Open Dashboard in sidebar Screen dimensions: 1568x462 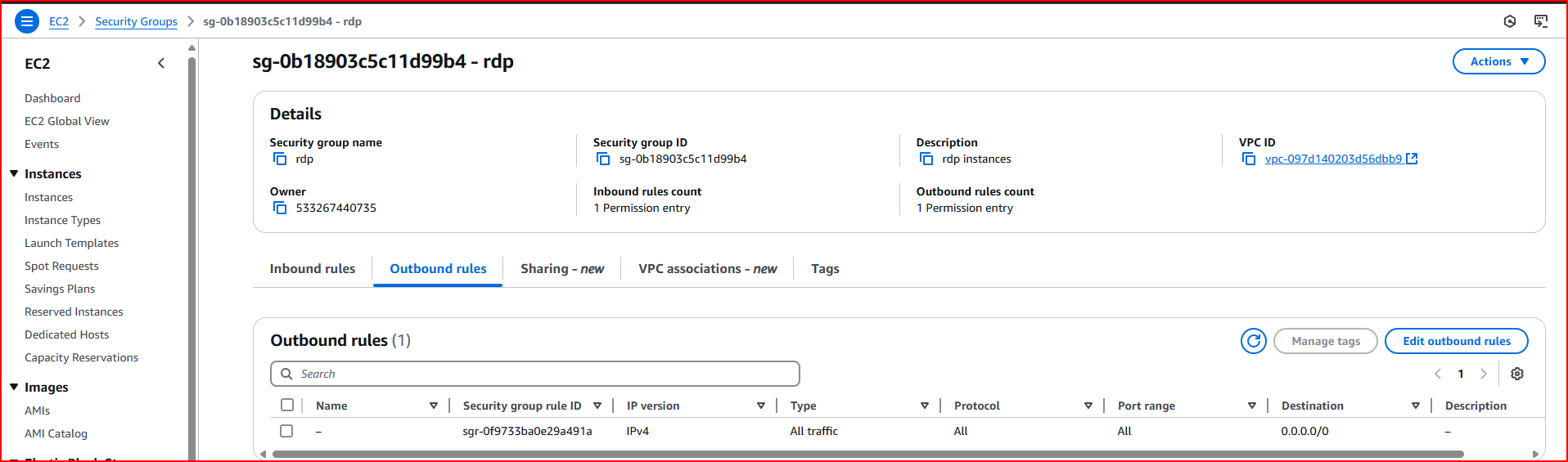point(52,98)
